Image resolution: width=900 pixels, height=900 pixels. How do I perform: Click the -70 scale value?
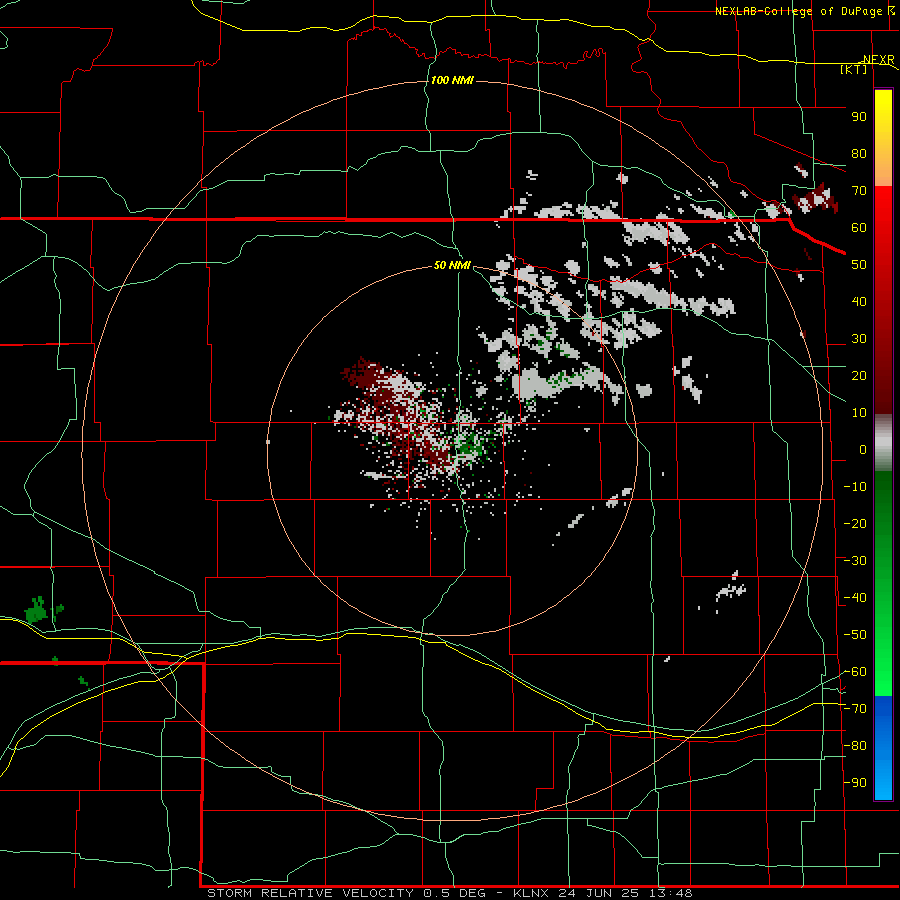point(855,709)
